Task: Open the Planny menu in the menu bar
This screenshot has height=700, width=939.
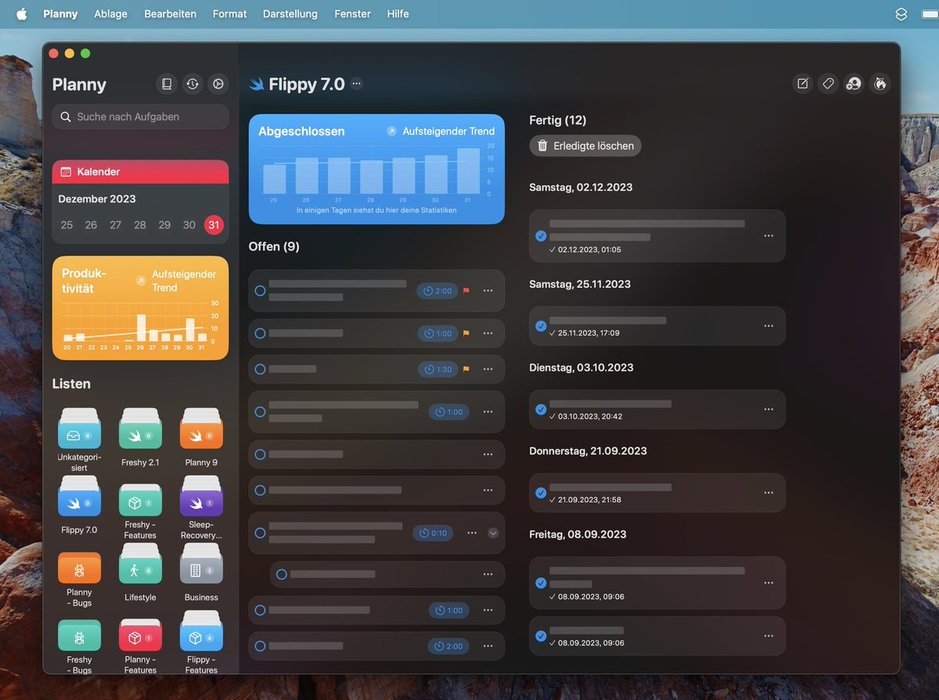Action: tap(60, 14)
